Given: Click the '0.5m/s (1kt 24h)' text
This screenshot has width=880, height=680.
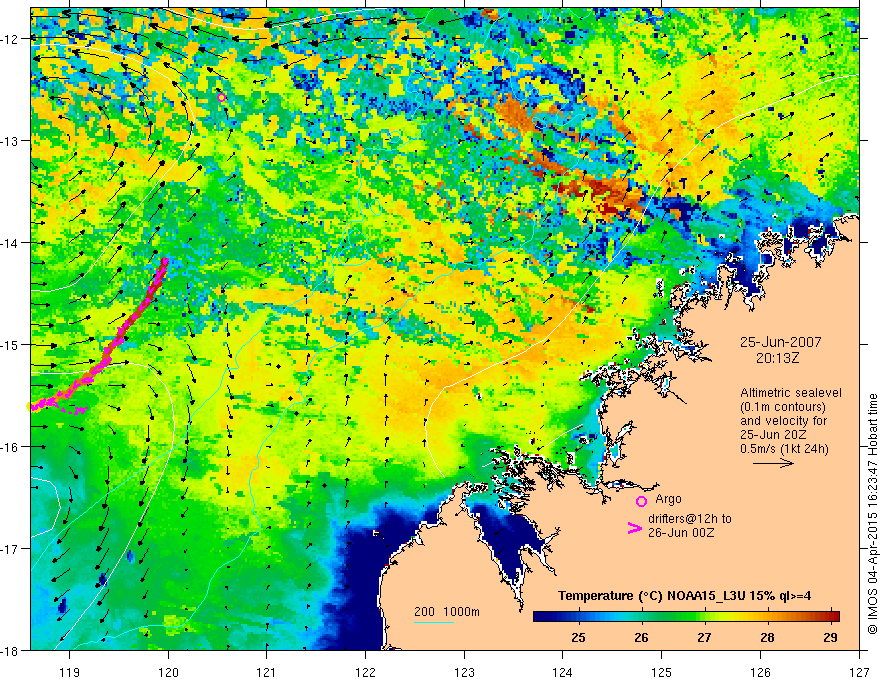Looking at the screenshot, I should [784, 449].
